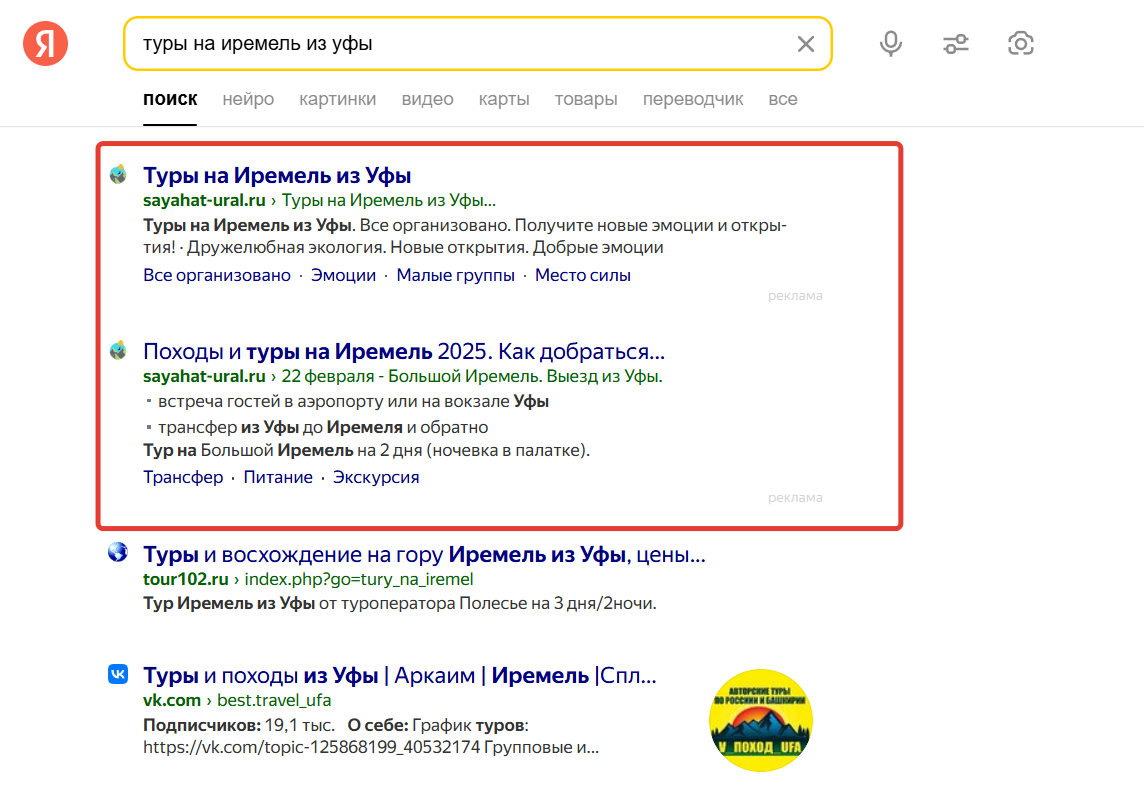
Task: Open search settings sliders icon
Action: pyautogui.click(x=956, y=44)
